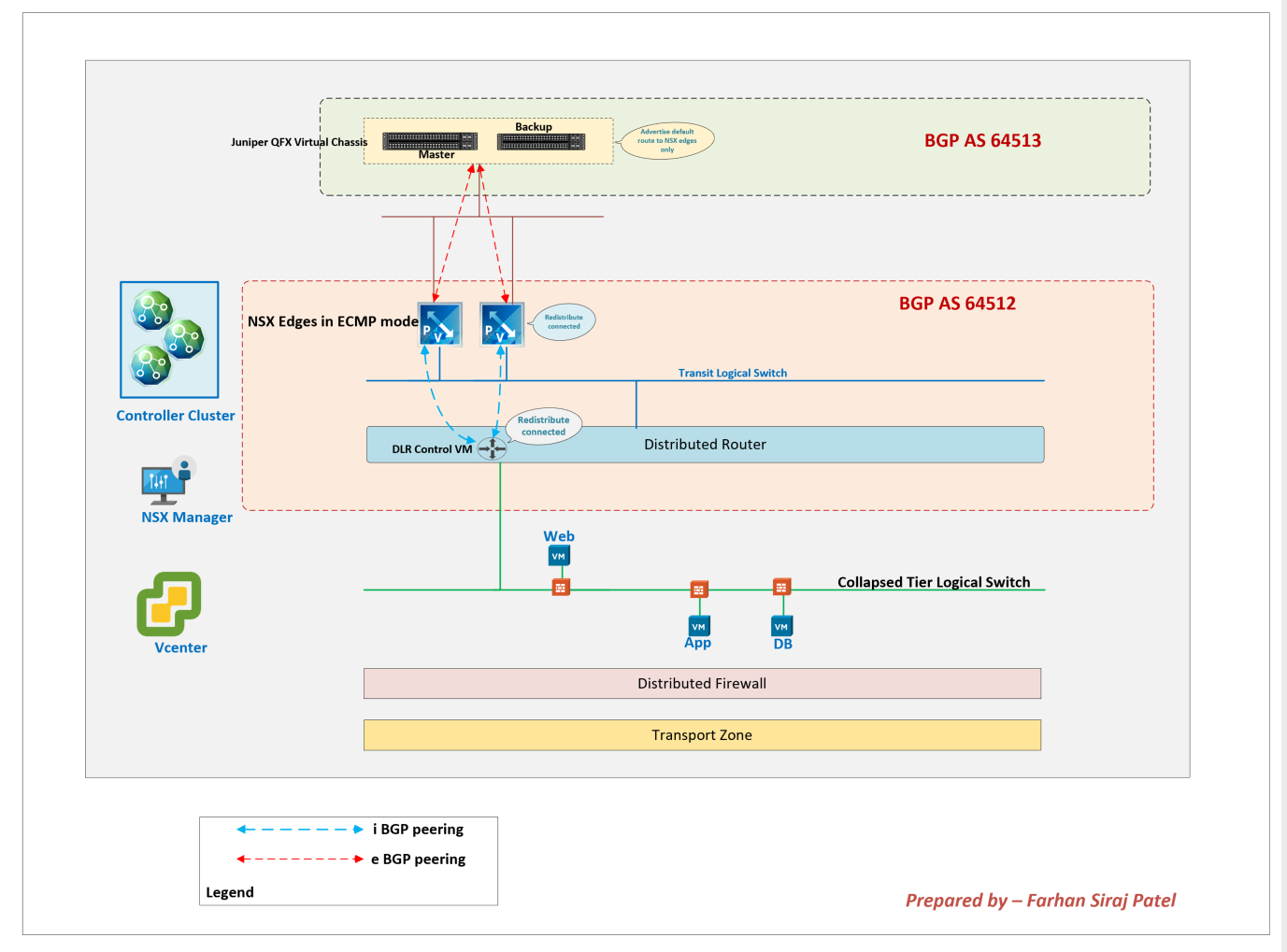1287x952 pixels.
Task: Click the Controller Cluster icon
Action: coord(169,340)
